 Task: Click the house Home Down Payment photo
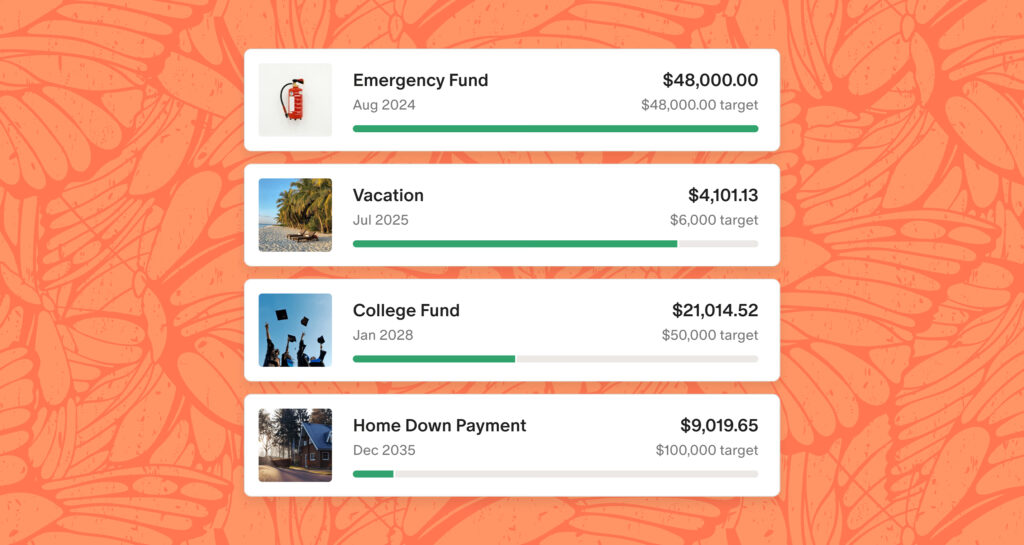coord(295,445)
